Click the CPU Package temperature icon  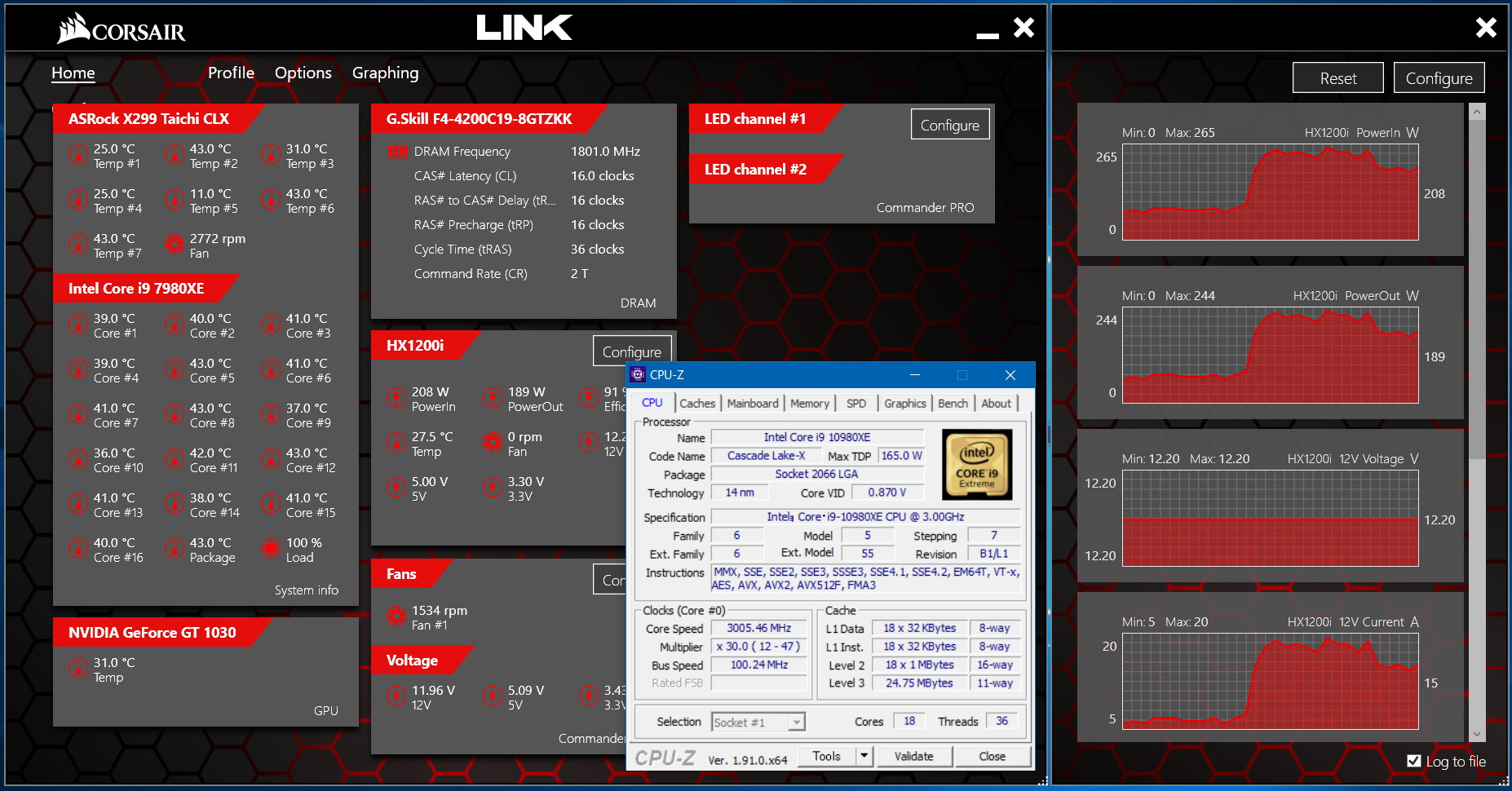175,549
